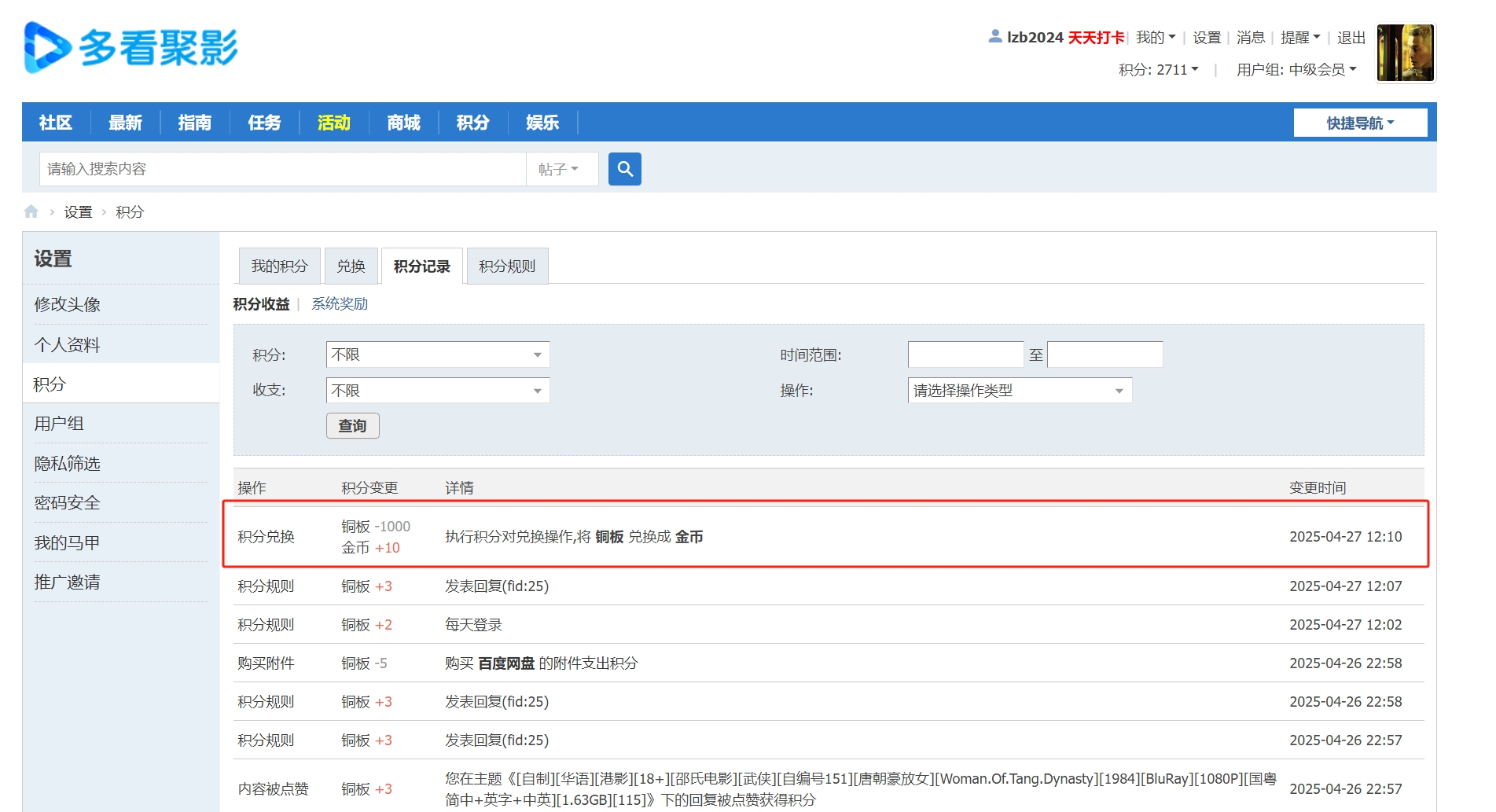Screen dimensions: 1496x812
Task: Switch to the 积分规则 tab
Action: pos(506,266)
